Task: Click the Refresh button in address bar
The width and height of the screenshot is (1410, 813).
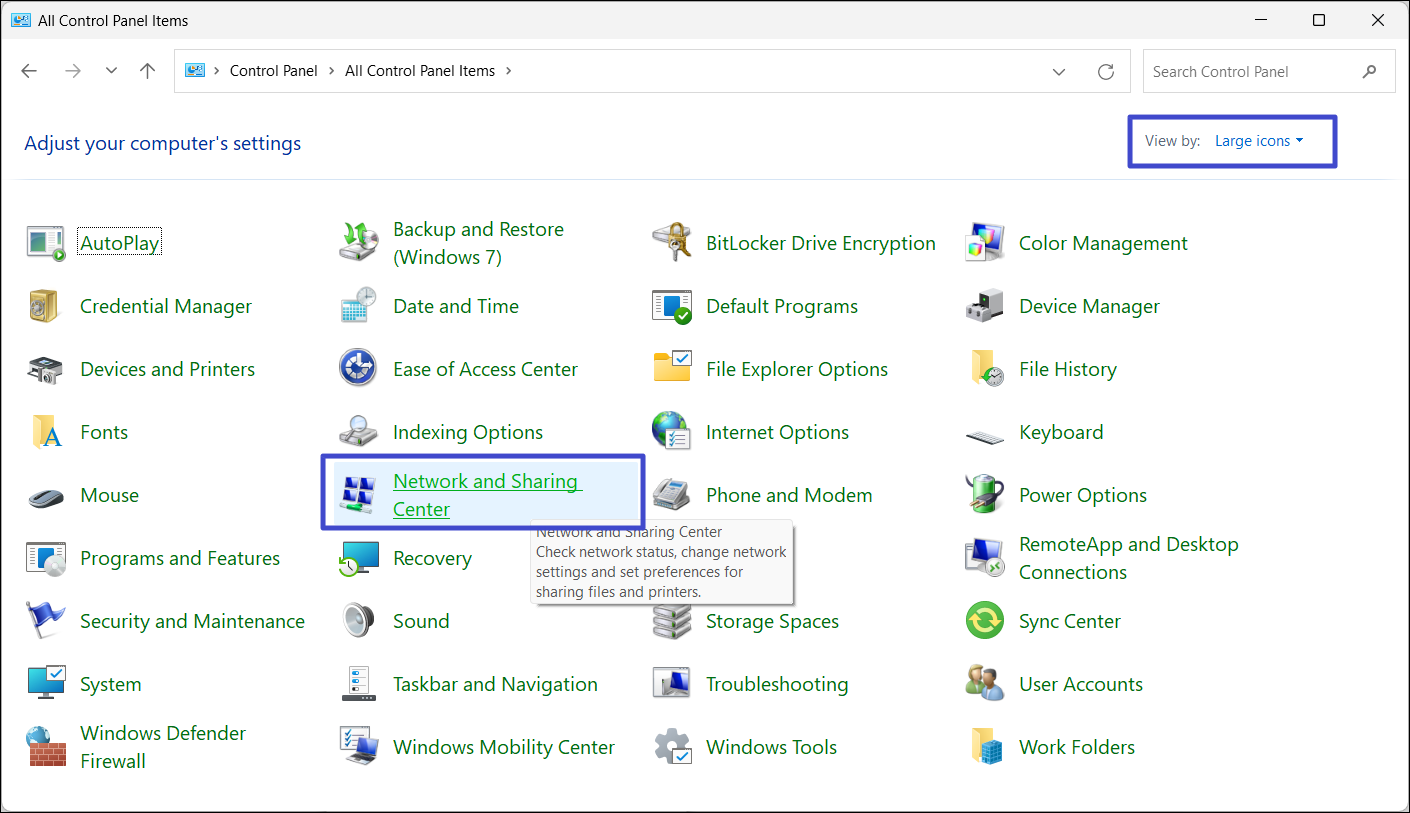Action: coord(1105,71)
